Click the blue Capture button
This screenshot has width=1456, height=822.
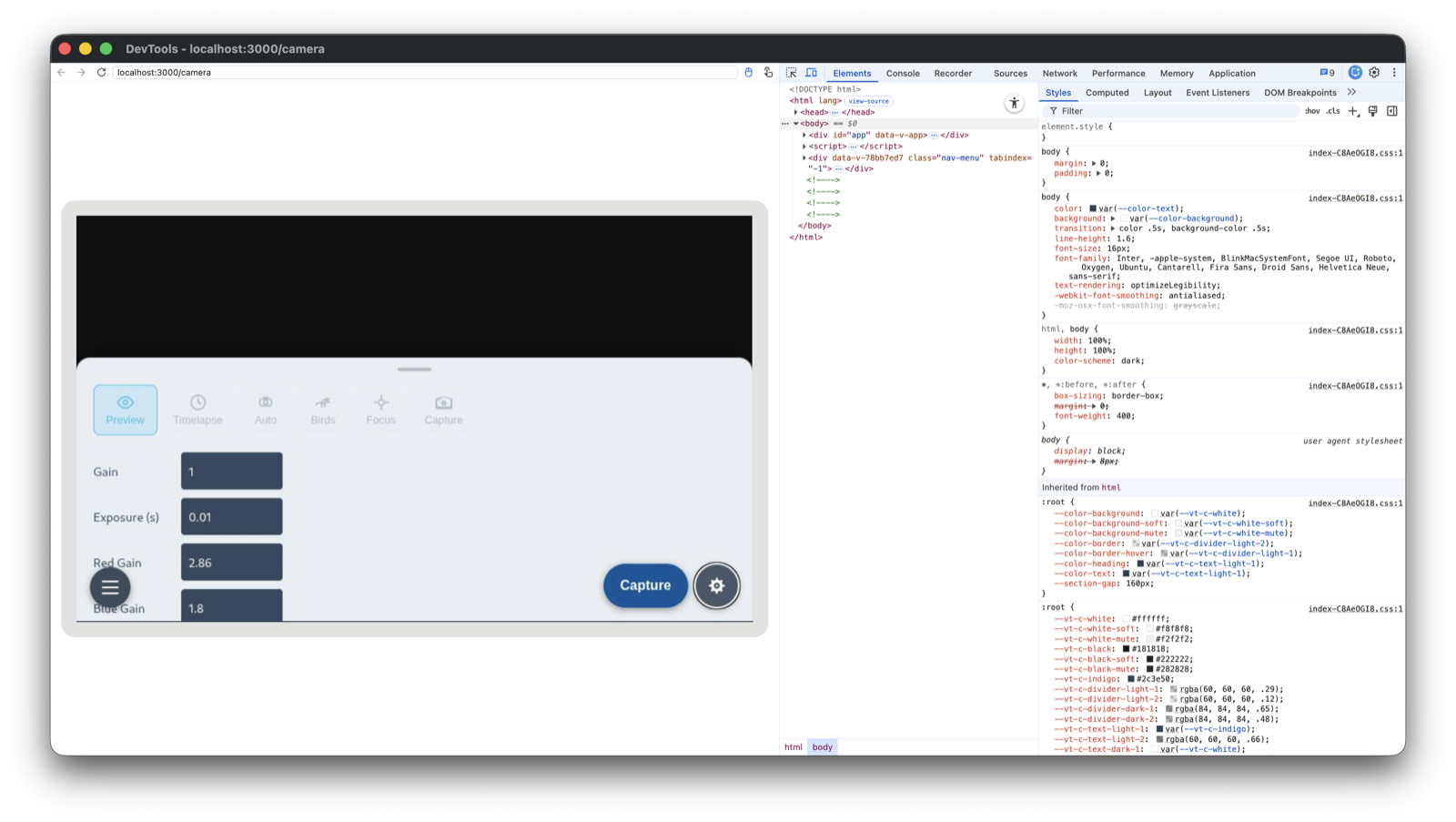[x=645, y=586]
